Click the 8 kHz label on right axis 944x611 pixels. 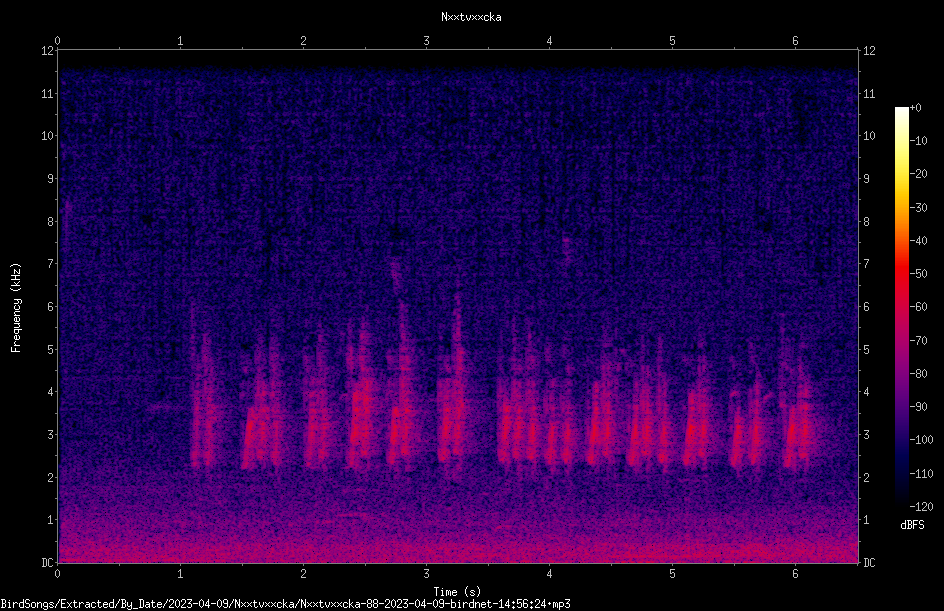point(866,222)
